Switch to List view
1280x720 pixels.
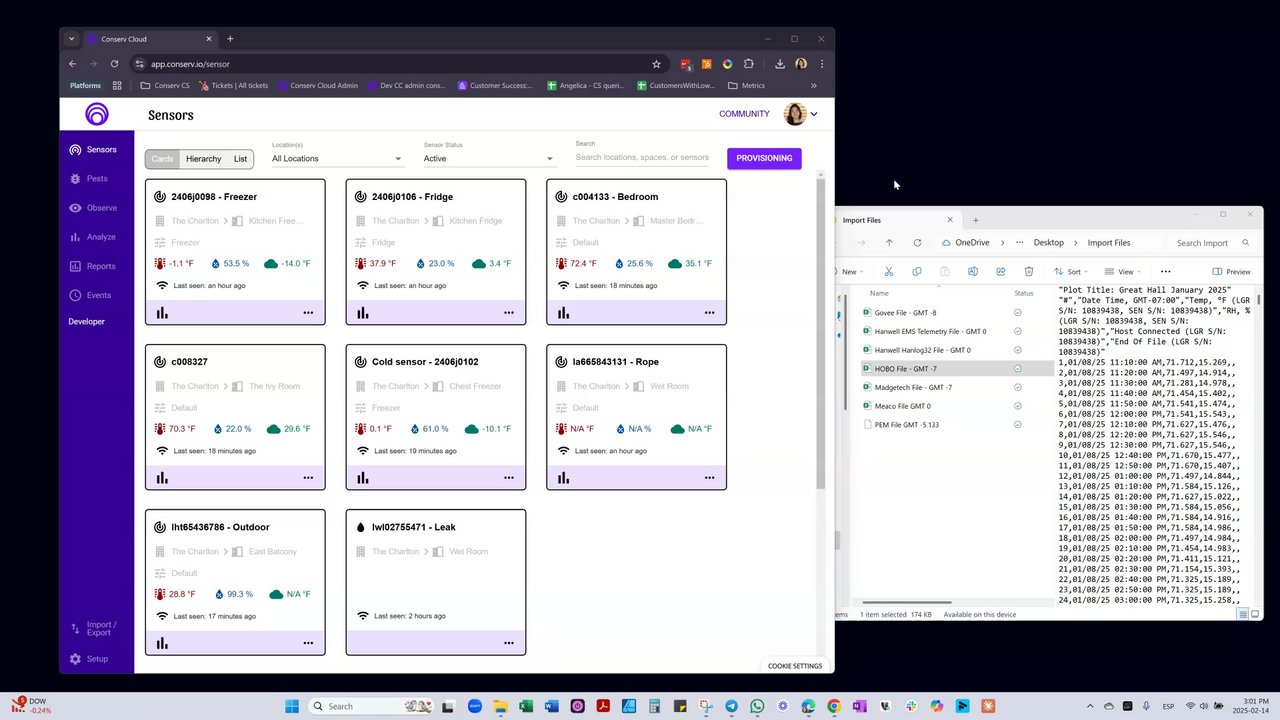click(240, 159)
